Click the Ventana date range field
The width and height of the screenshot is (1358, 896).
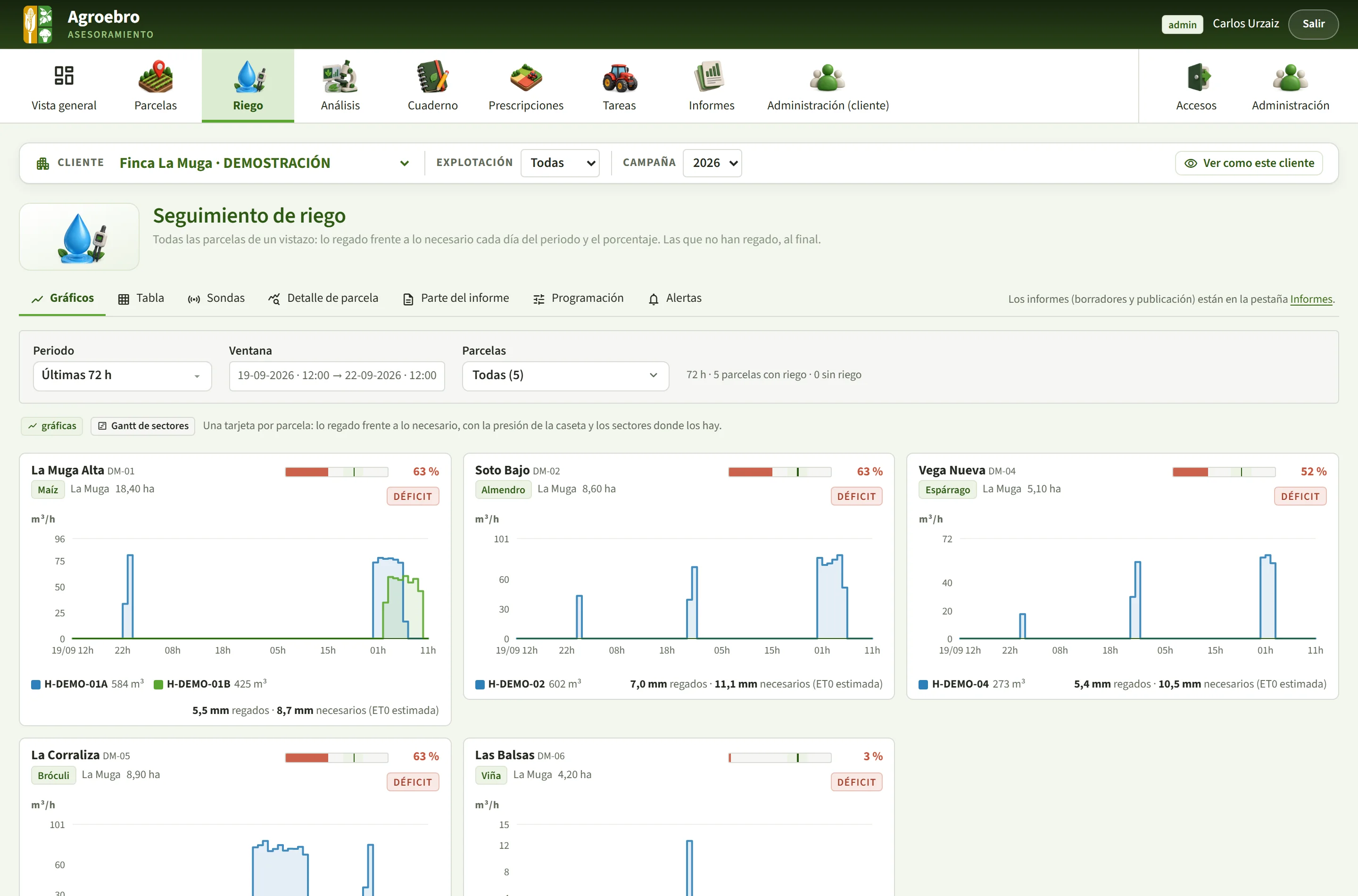tap(337, 375)
